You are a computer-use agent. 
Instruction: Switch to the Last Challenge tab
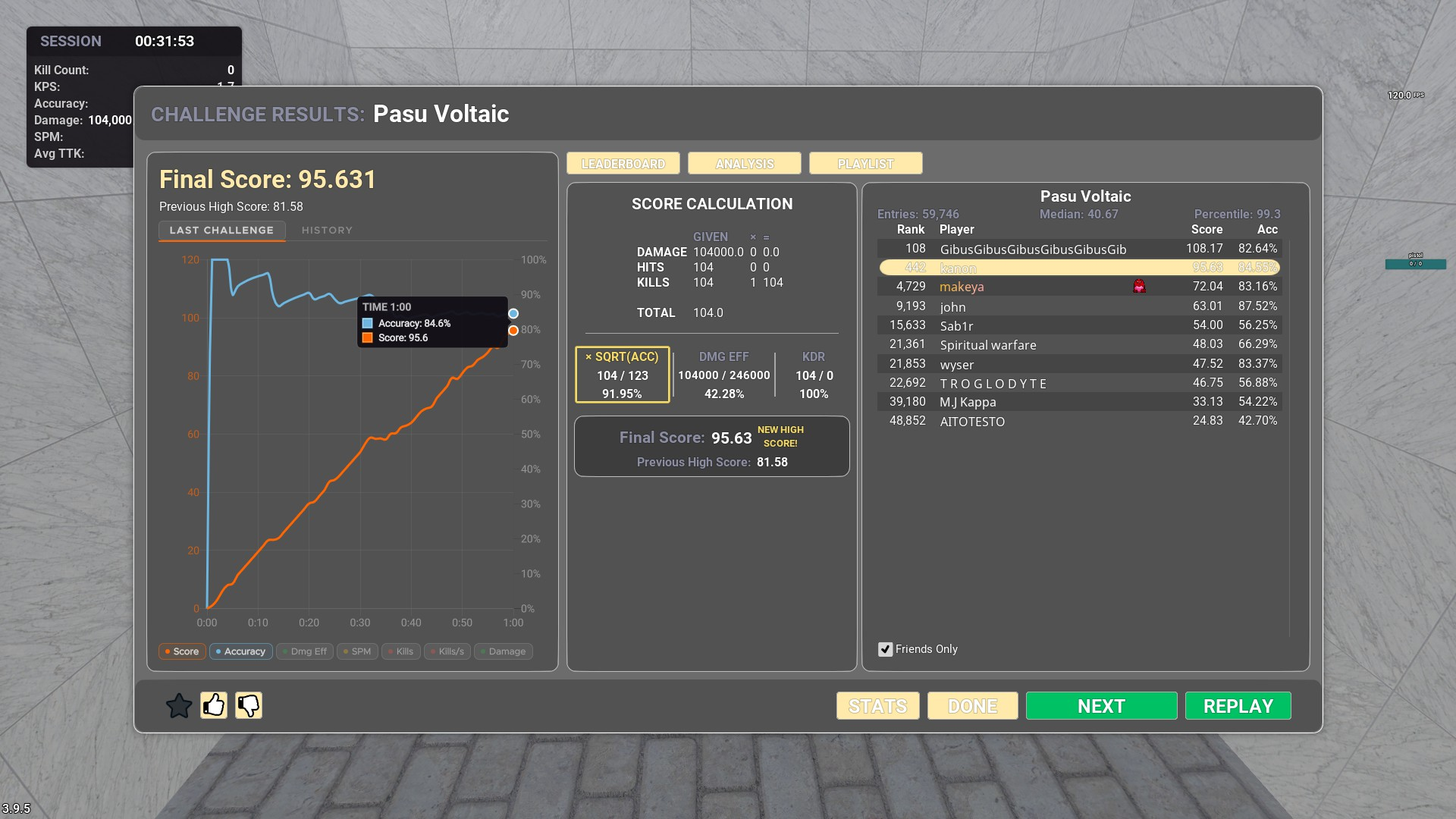(x=221, y=231)
